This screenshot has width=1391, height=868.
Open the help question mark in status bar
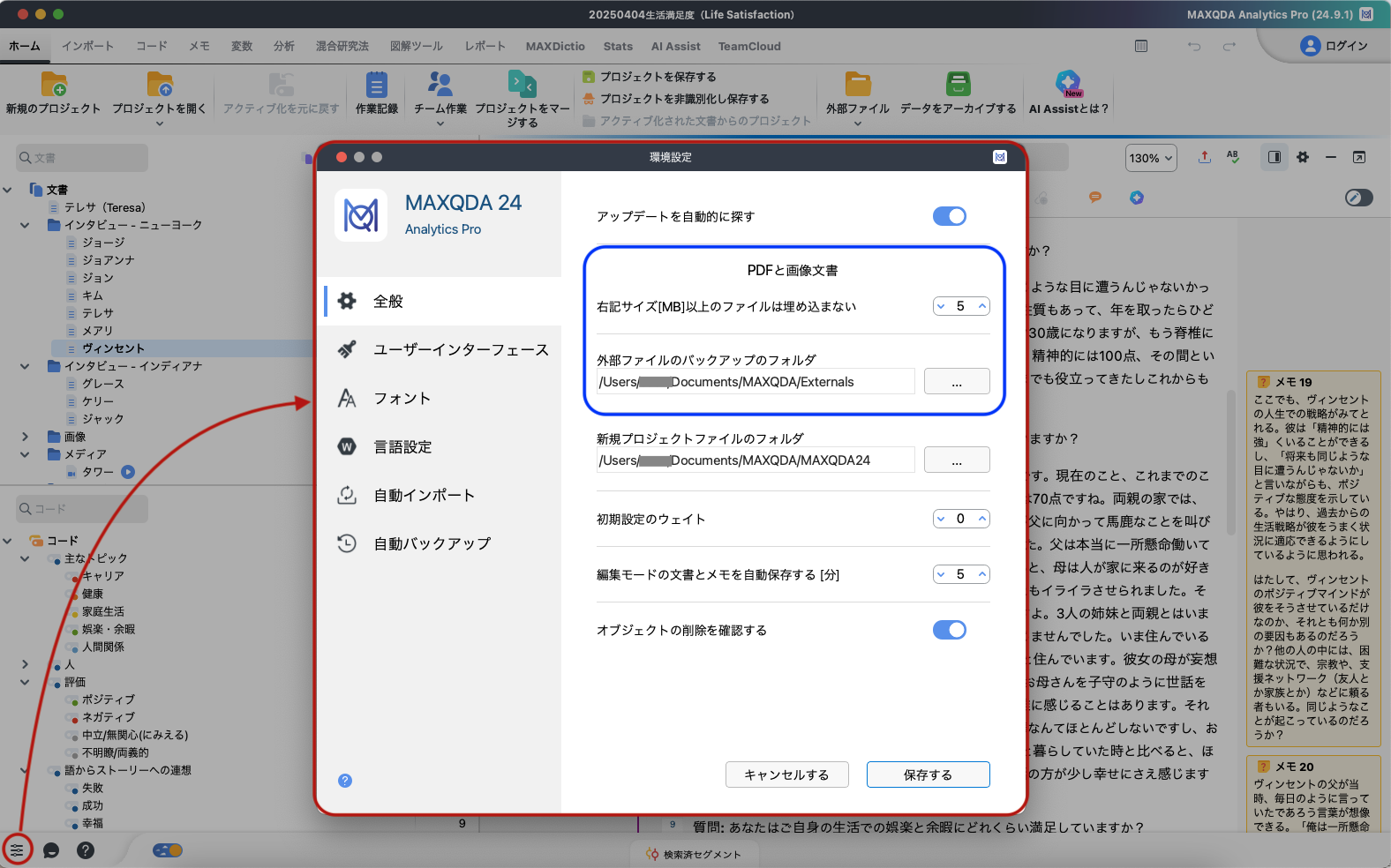(x=86, y=850)
